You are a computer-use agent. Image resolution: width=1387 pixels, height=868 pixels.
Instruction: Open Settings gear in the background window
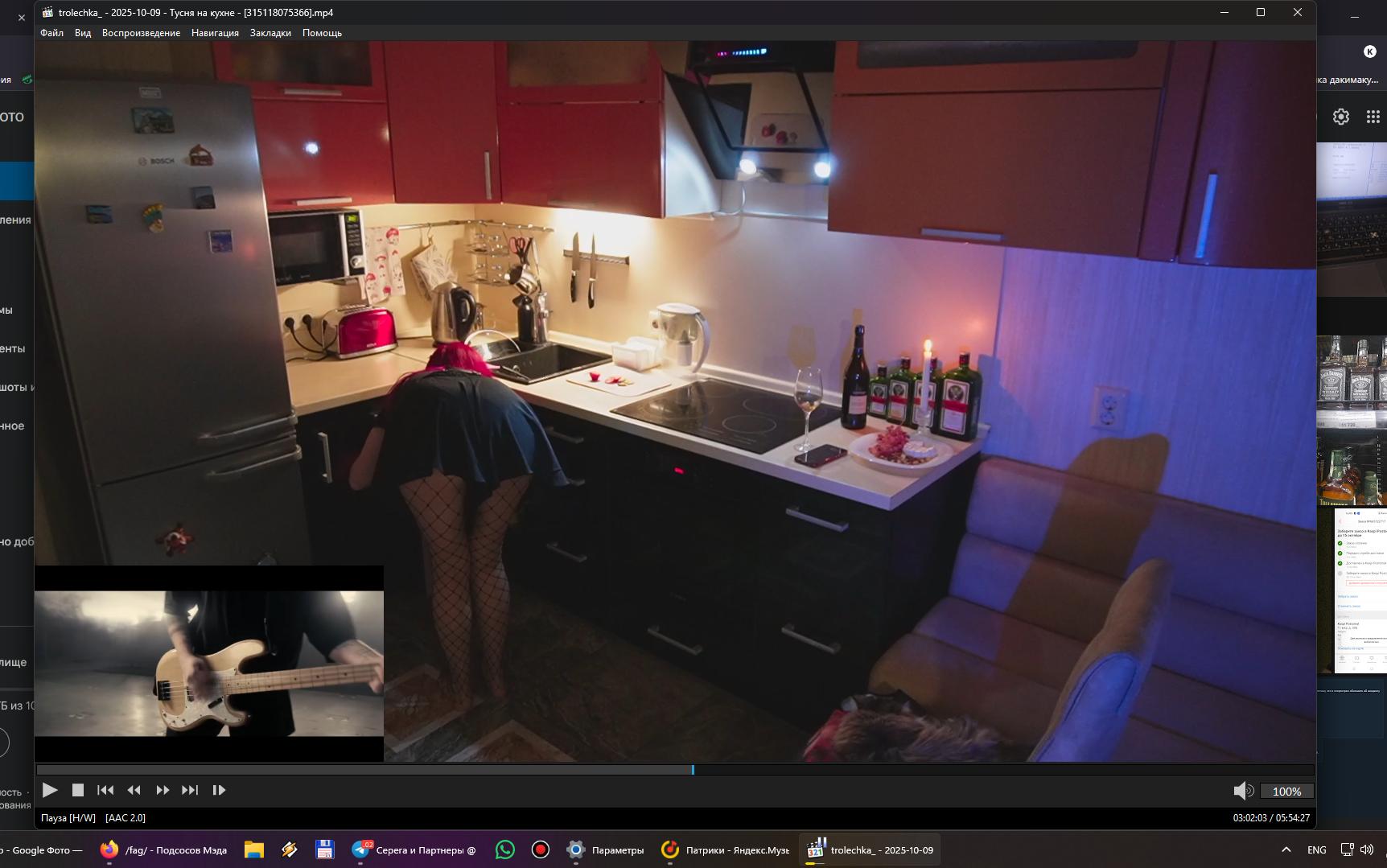(1341, 117)
